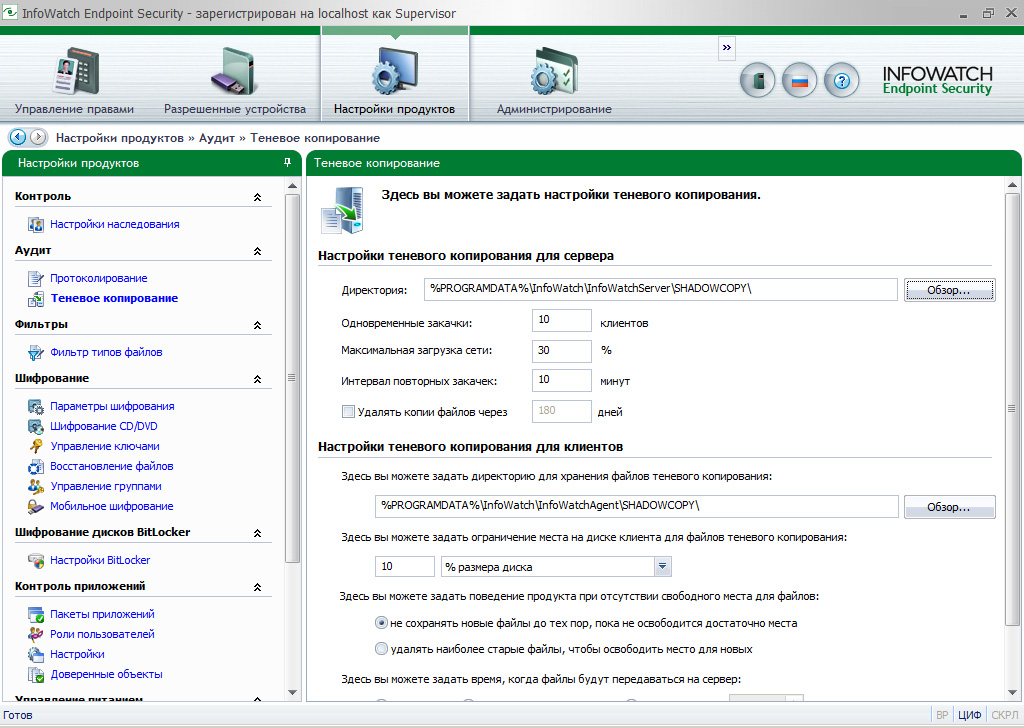The width and height of the screenshot is (1024, 728).
Task: Click Обзор next to server Директория field
Action: [x=950, y=290]
